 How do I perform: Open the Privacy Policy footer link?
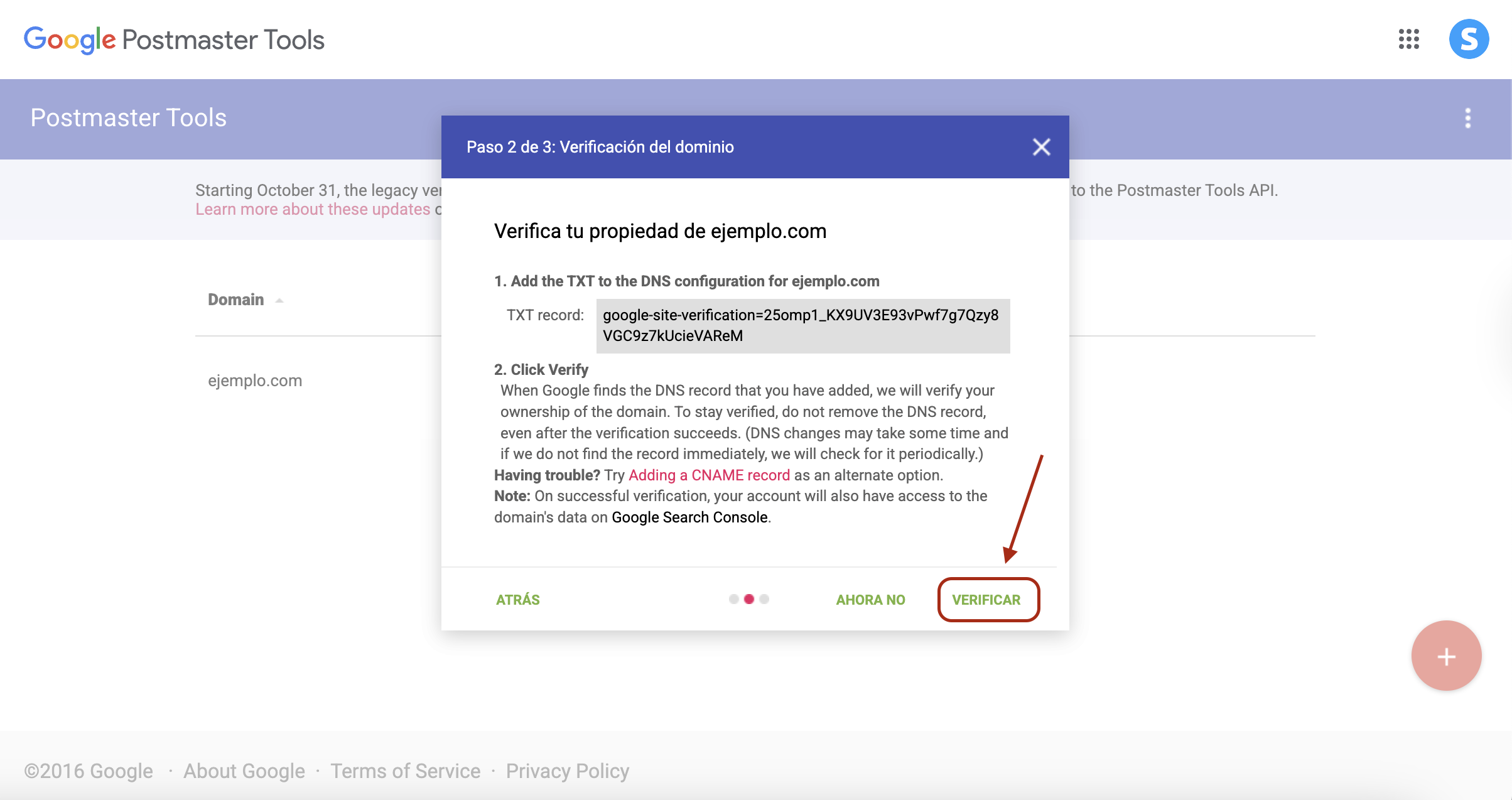coord(567,770)
